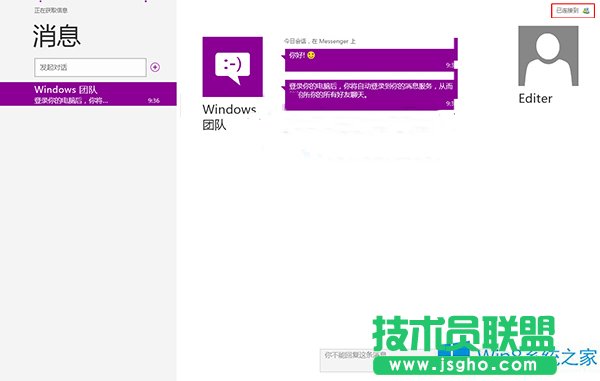Click the 消息 heading

(57, 36)
